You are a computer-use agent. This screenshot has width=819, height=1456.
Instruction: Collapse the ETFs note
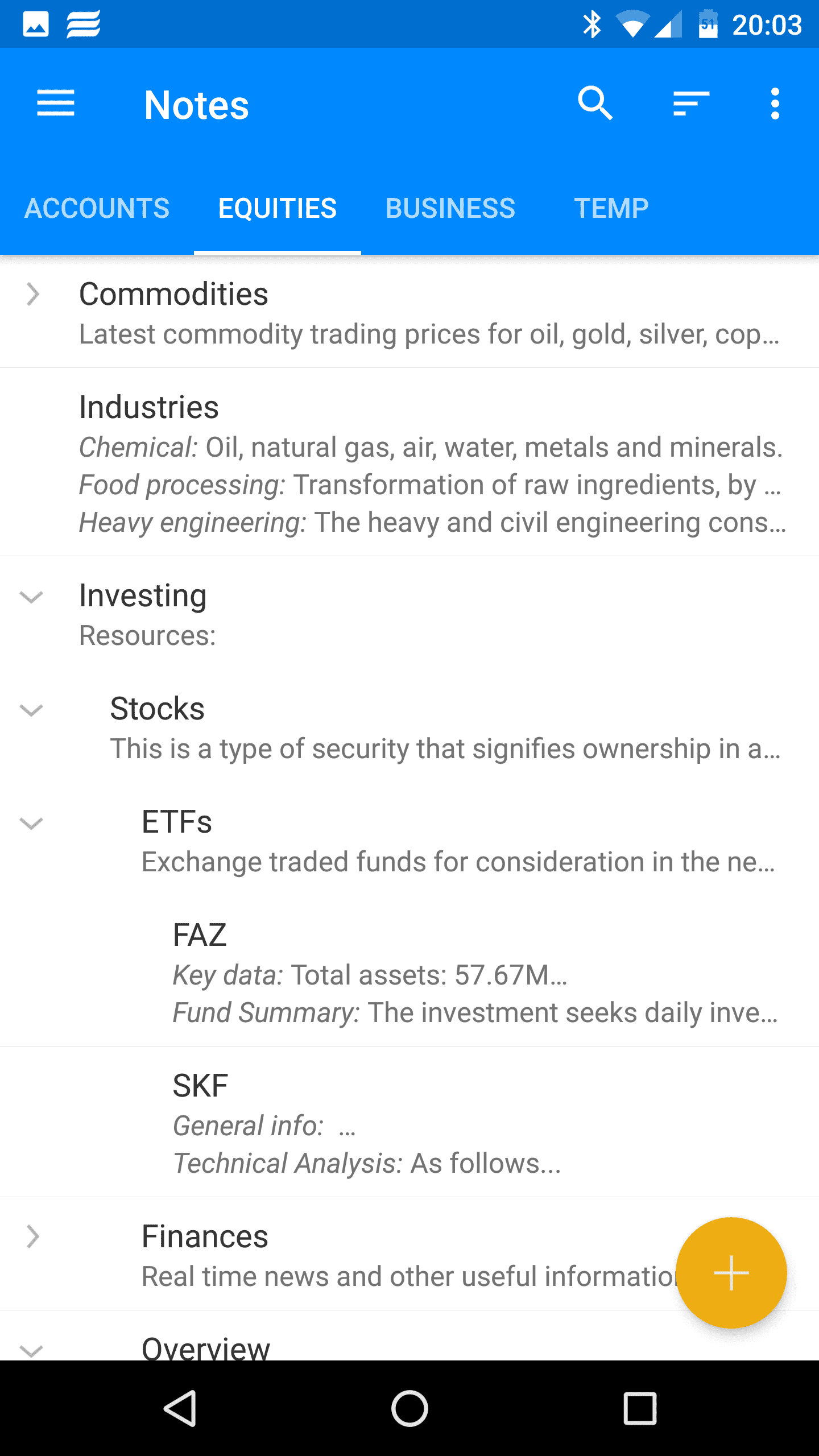[31, 824]
